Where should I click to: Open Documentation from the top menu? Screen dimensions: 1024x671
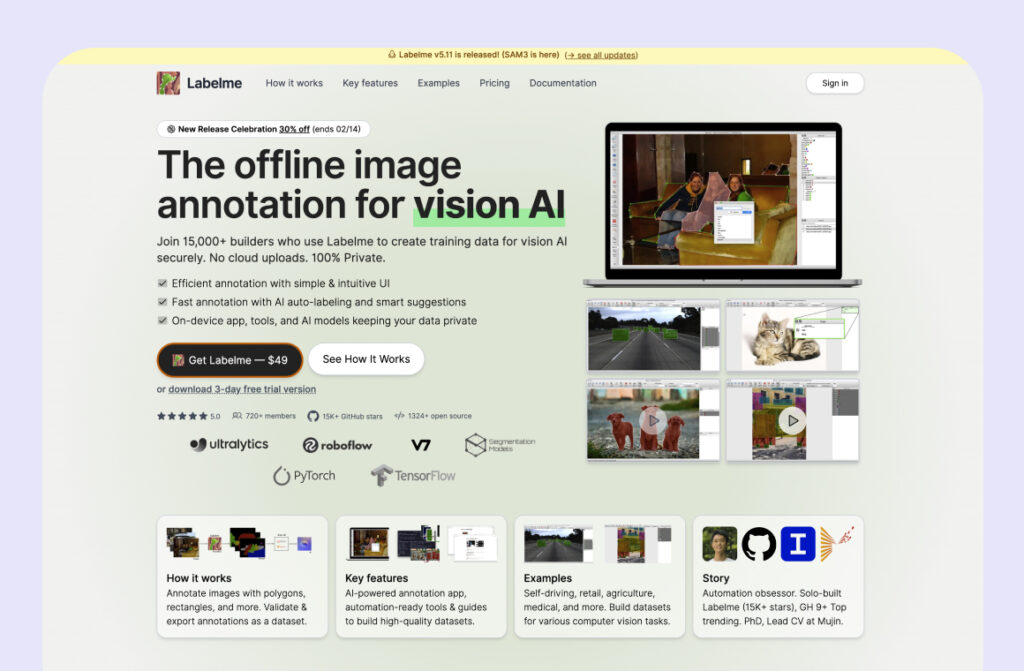pyautogui.click(x=563, y=83)
